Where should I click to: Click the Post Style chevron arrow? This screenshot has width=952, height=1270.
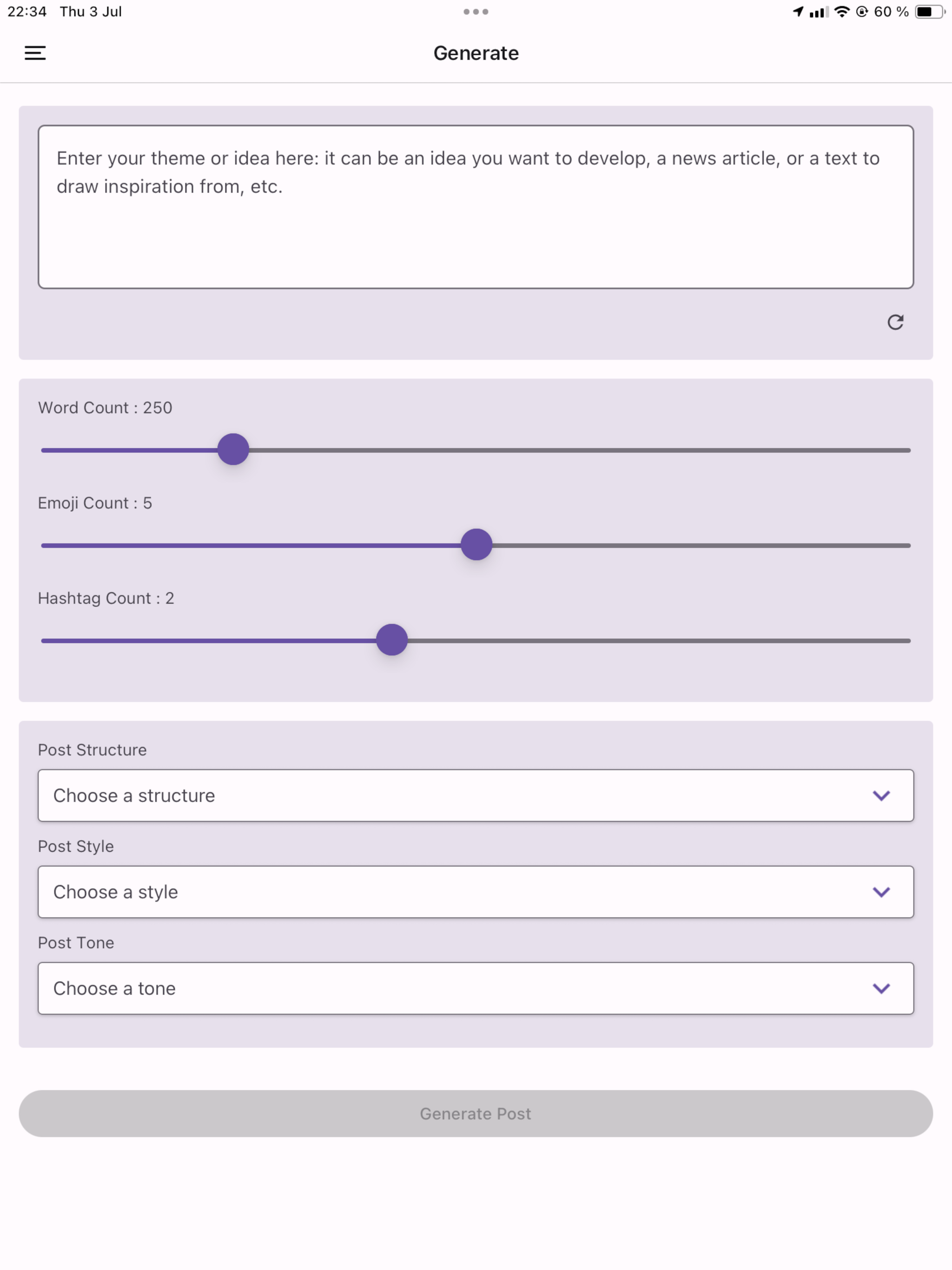pos(881,892)
